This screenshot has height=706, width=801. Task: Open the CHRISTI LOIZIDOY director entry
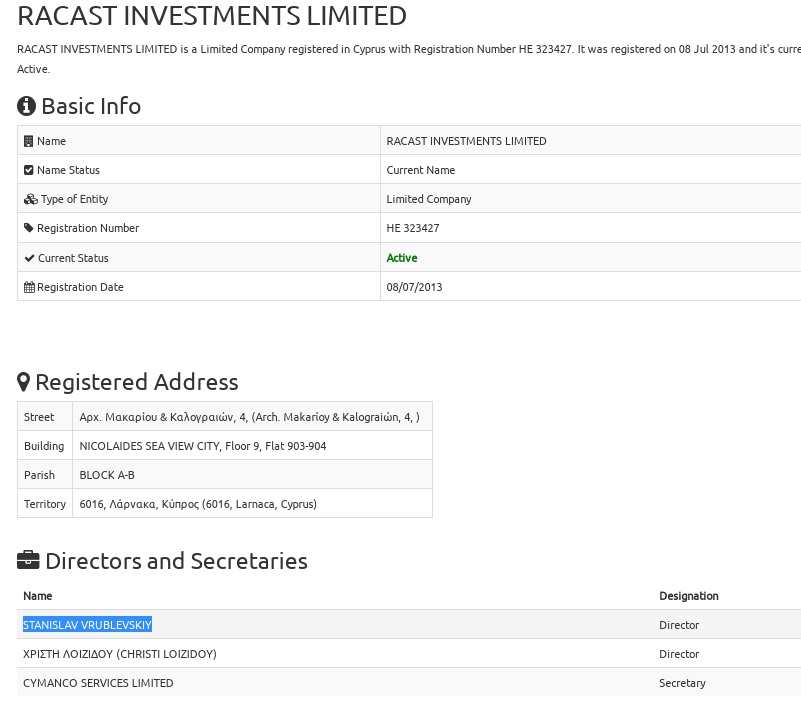pos(119,654)
